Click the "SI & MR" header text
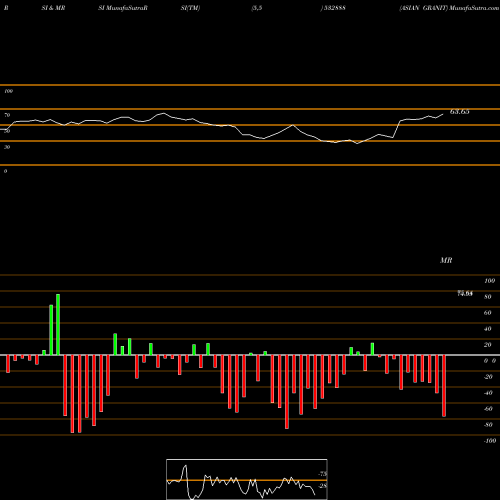The width and height of the screenshot is (500, 500). (x=53, y=8)
